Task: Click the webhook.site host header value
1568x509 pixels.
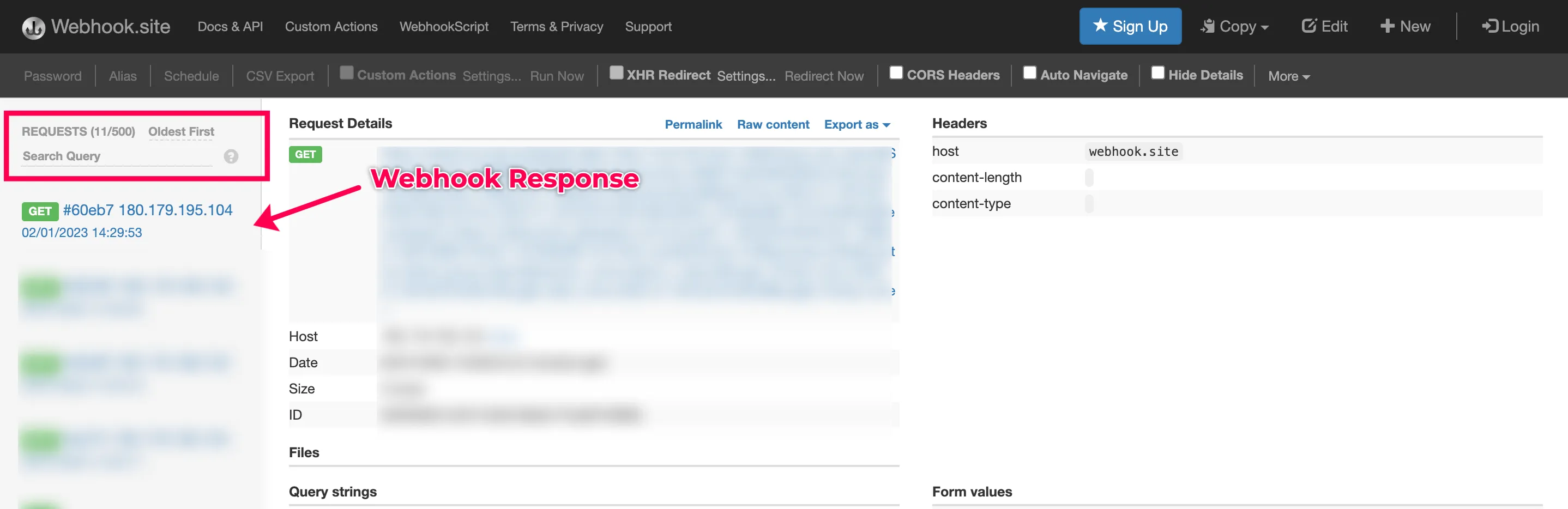Action: pos(1133,152)
